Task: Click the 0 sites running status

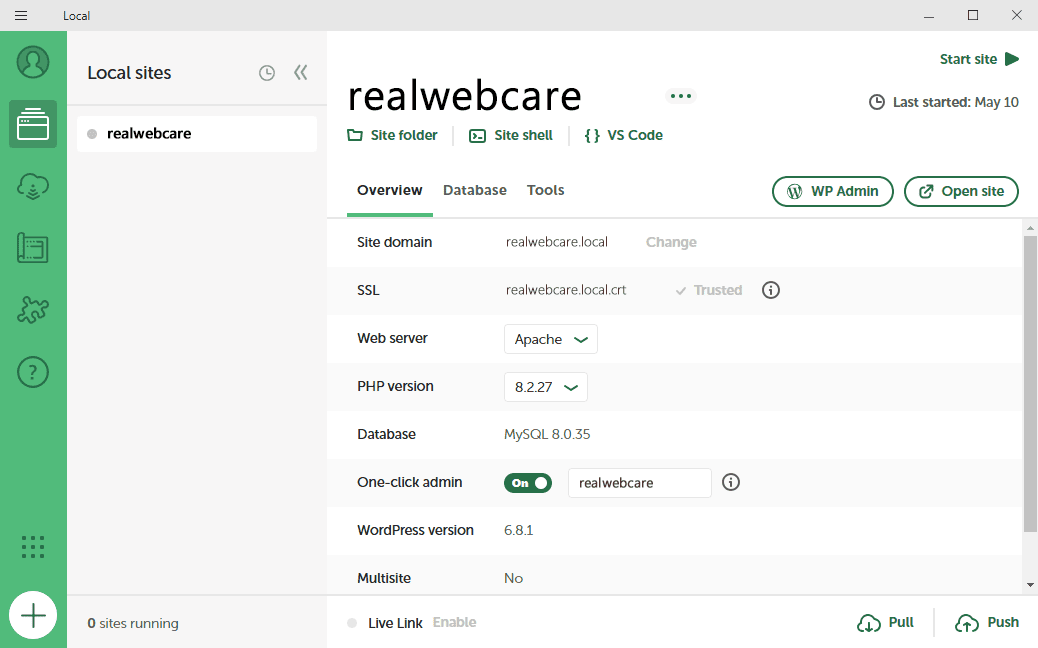Action: 133,624
